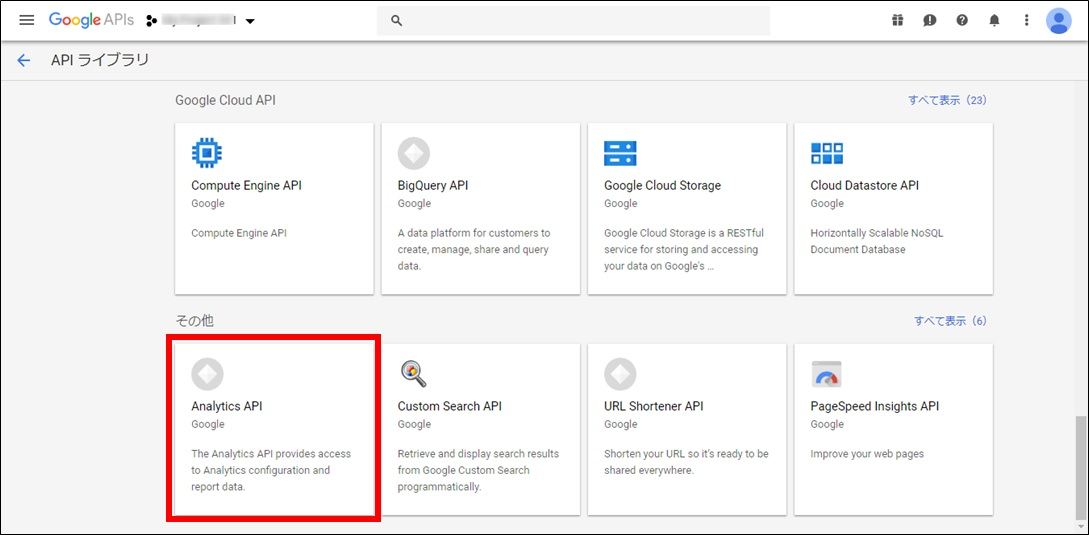This screenshot has height=535, width=1089.
Task: Open the Compute Engine API title
Action: (x=247, y=186)
